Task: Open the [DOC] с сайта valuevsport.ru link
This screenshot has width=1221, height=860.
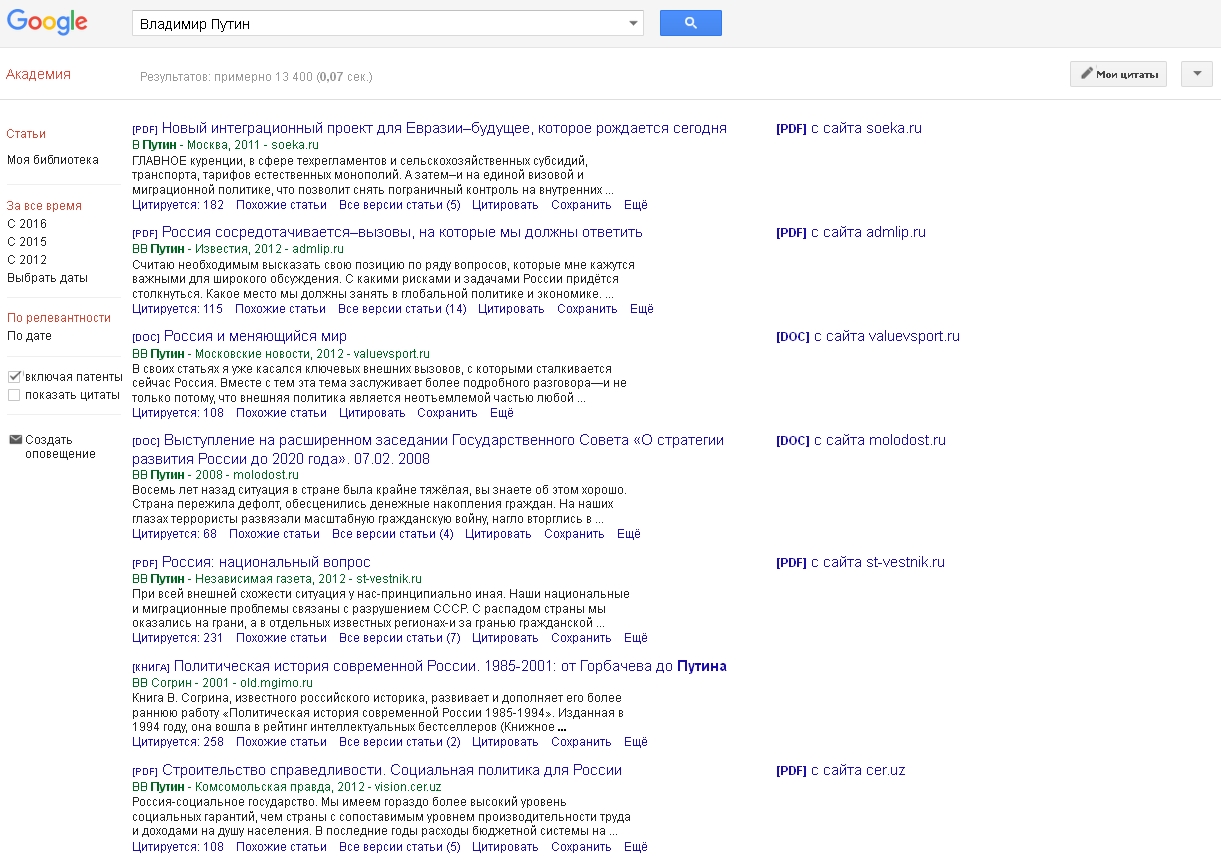Action: (x=868, y=336)
